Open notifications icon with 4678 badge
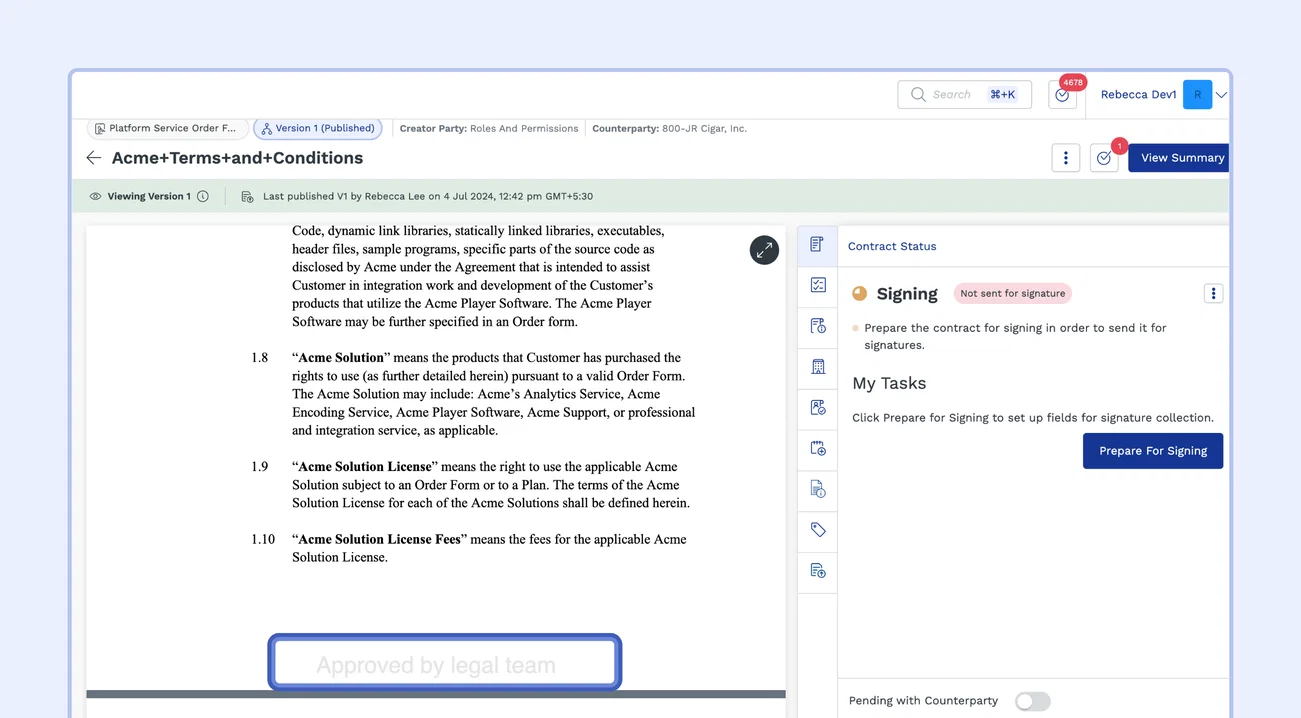 tap(1062, 95)
